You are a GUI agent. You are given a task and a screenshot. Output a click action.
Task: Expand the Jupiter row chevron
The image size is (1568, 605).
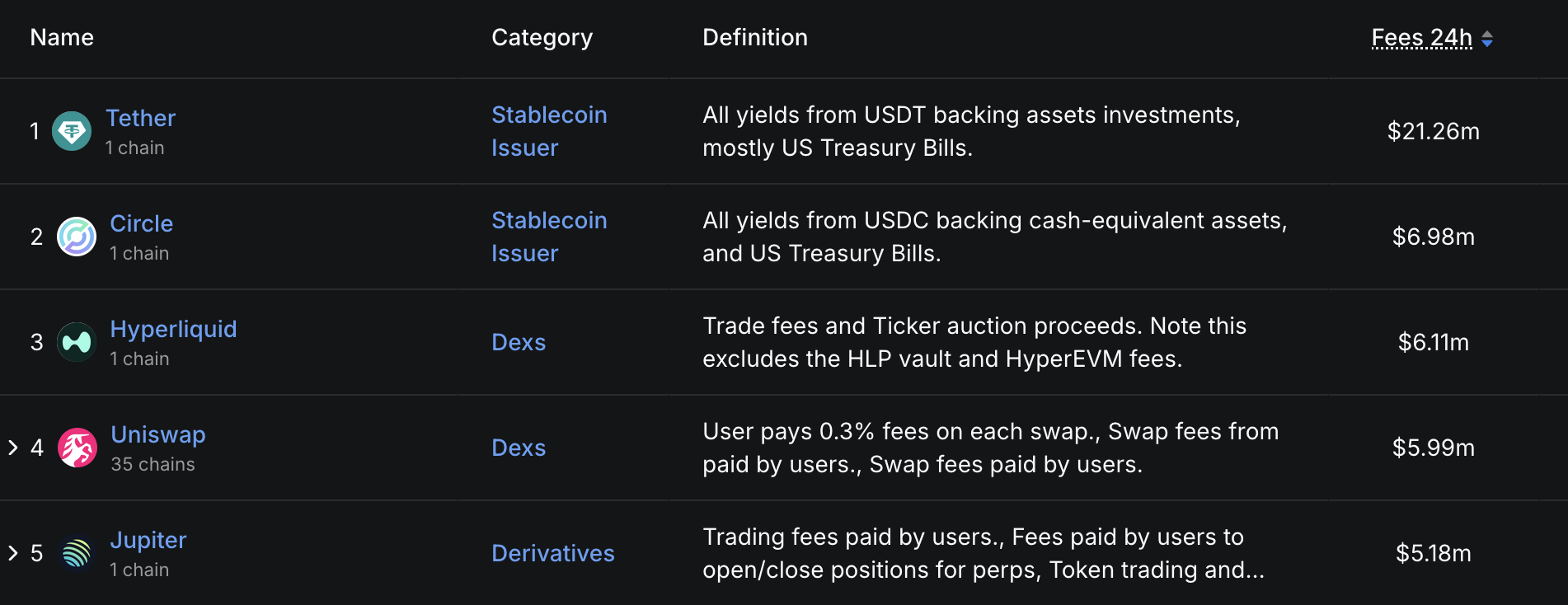point(13,553)
